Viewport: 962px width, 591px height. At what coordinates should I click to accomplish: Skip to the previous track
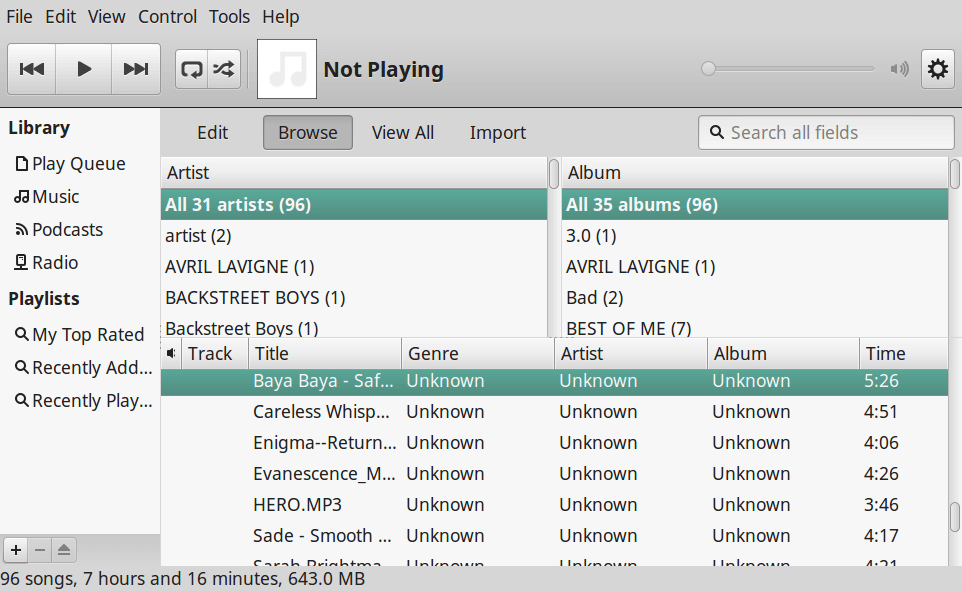pyautogui.click(x=32, y=69)
